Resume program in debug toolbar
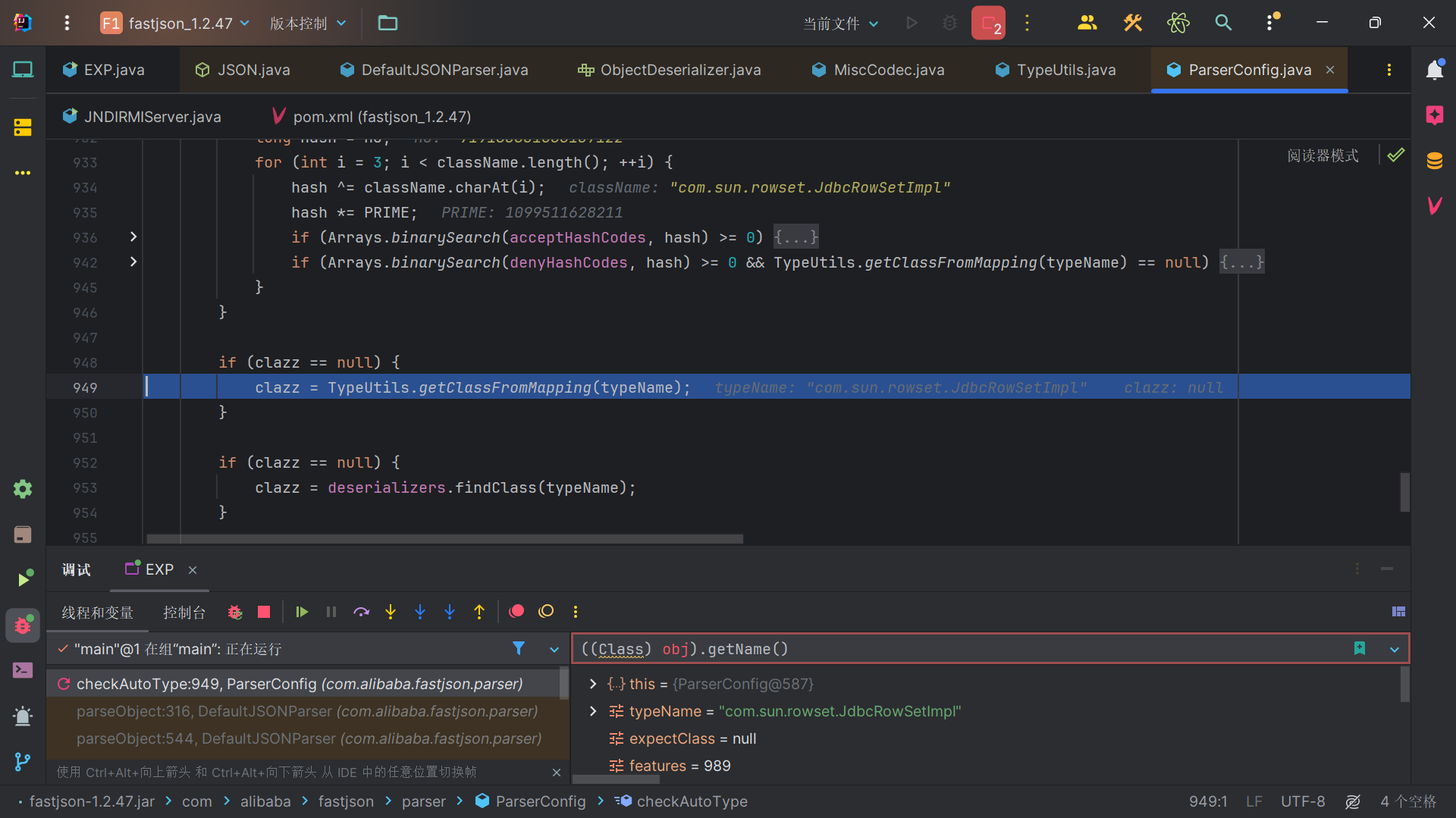 pyautogui.click(x=302, y=612)
